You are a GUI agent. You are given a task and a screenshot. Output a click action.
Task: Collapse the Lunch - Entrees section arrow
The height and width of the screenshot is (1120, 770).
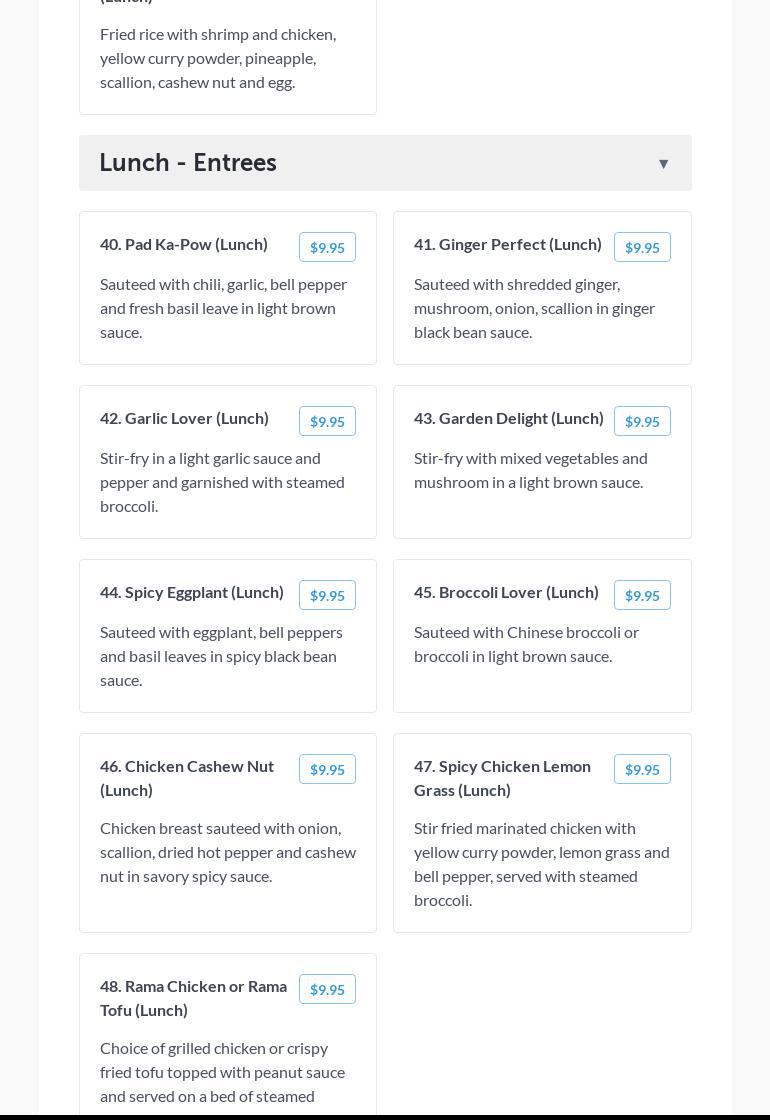(x=663, y=164)
